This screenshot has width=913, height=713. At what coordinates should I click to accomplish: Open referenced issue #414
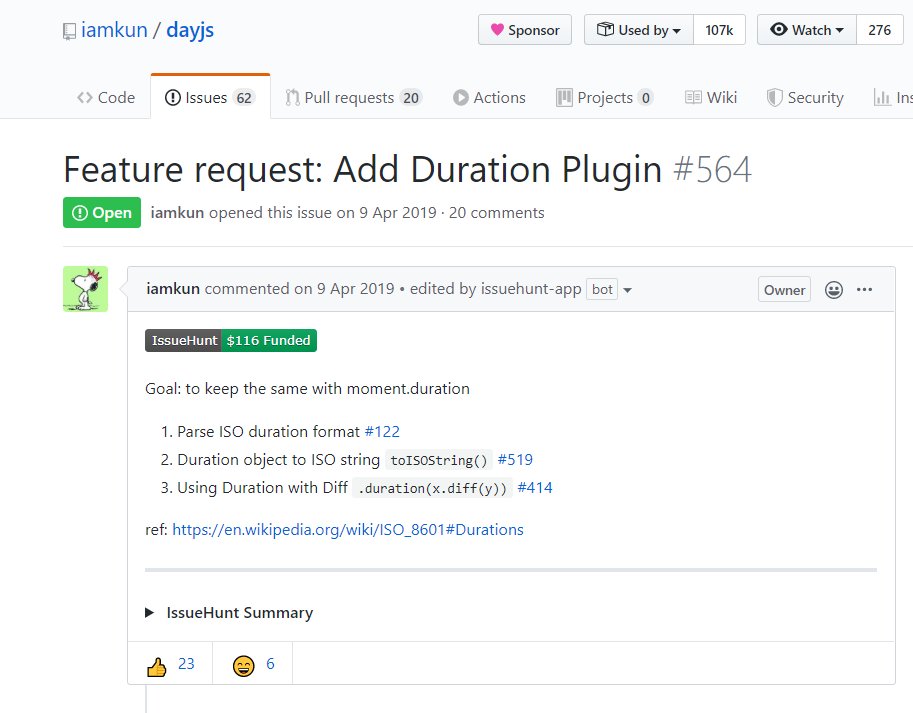(x=535, y=487)
